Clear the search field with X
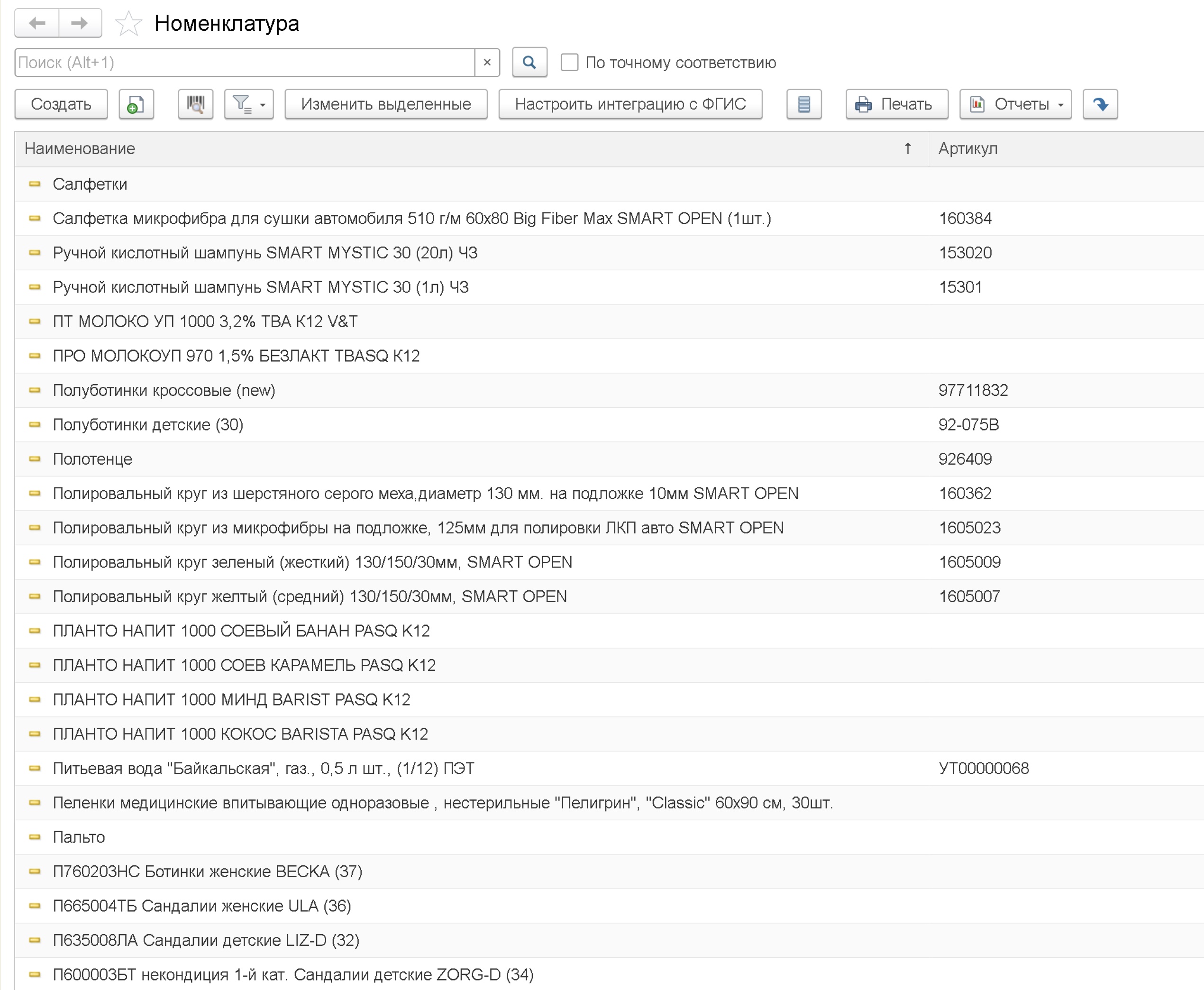Screen dimensions: 1204x990 [487, 62]
